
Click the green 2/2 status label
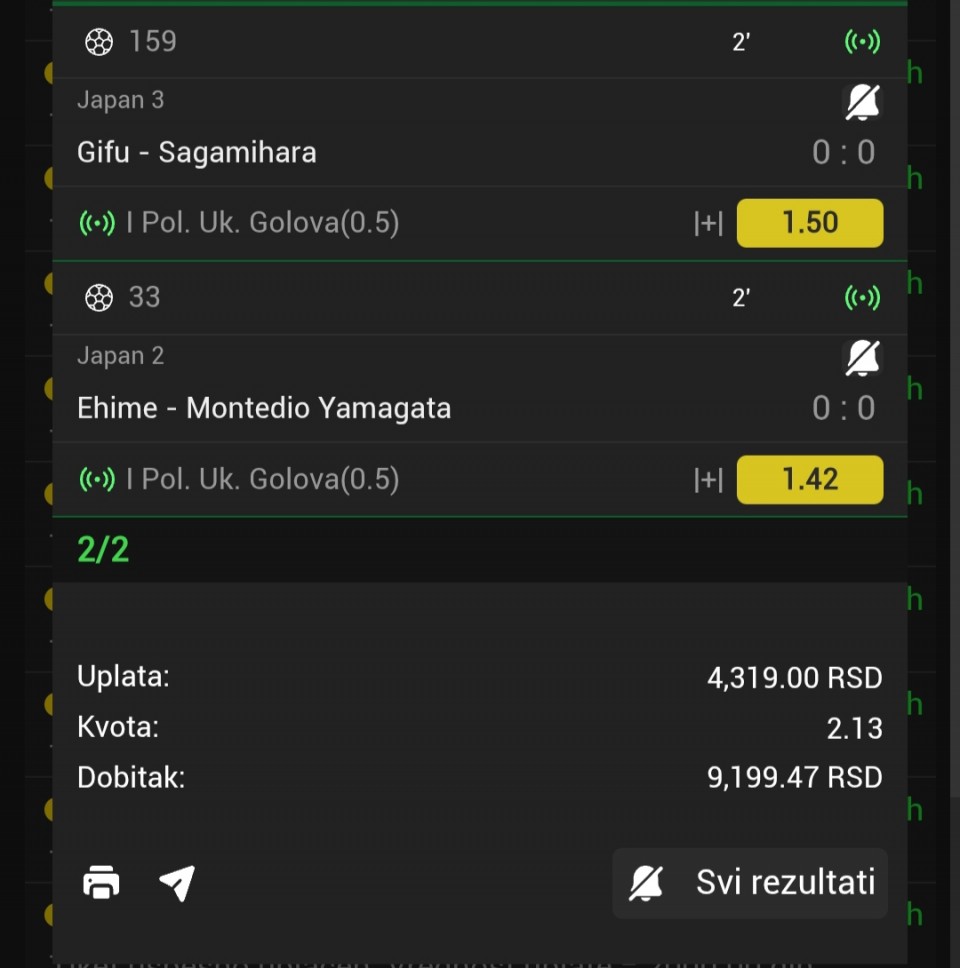click(x=103, y=549)
